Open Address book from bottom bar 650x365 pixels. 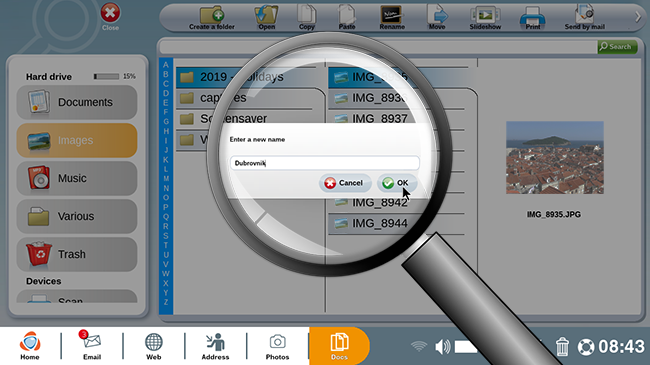tap(215, 346)
